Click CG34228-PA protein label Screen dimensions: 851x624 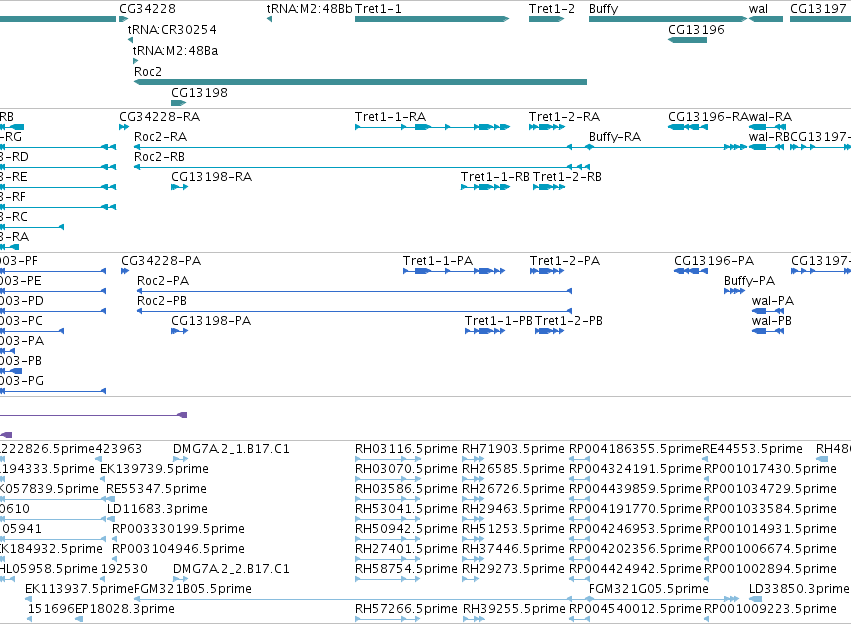161,261
